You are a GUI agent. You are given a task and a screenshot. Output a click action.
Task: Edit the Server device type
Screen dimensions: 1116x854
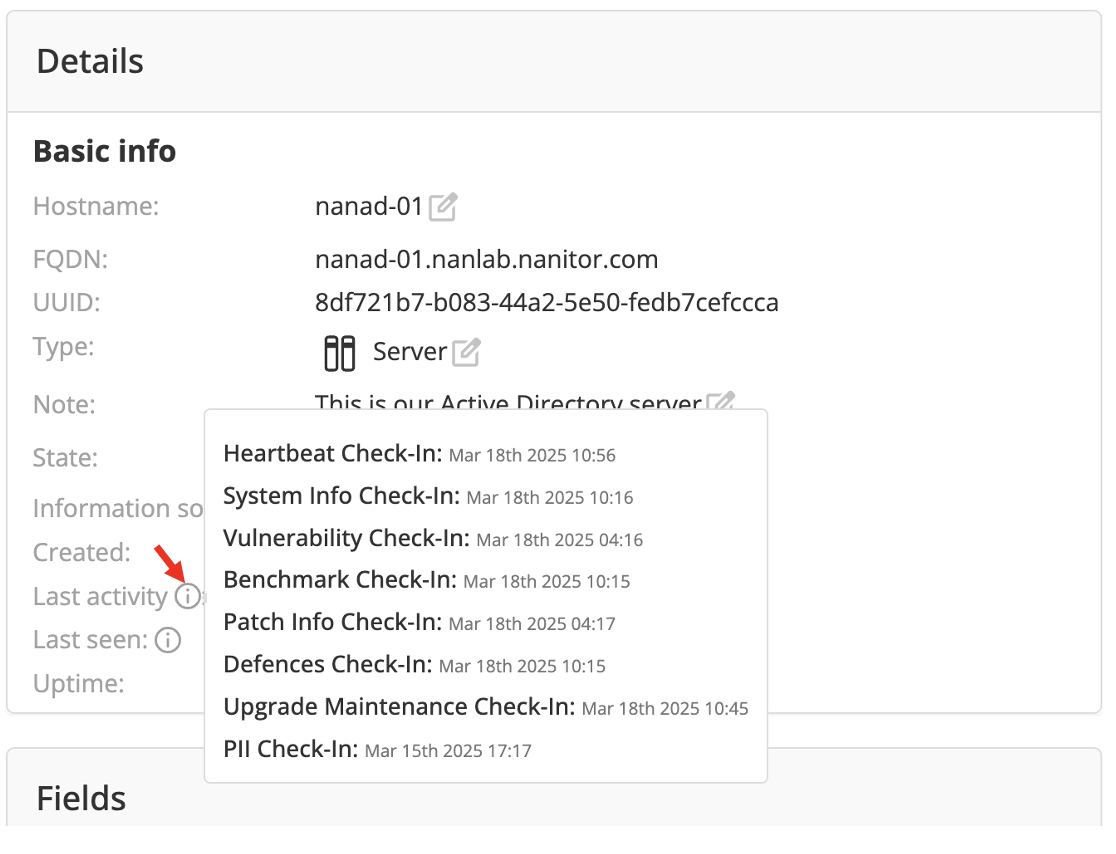click(466, 352)
